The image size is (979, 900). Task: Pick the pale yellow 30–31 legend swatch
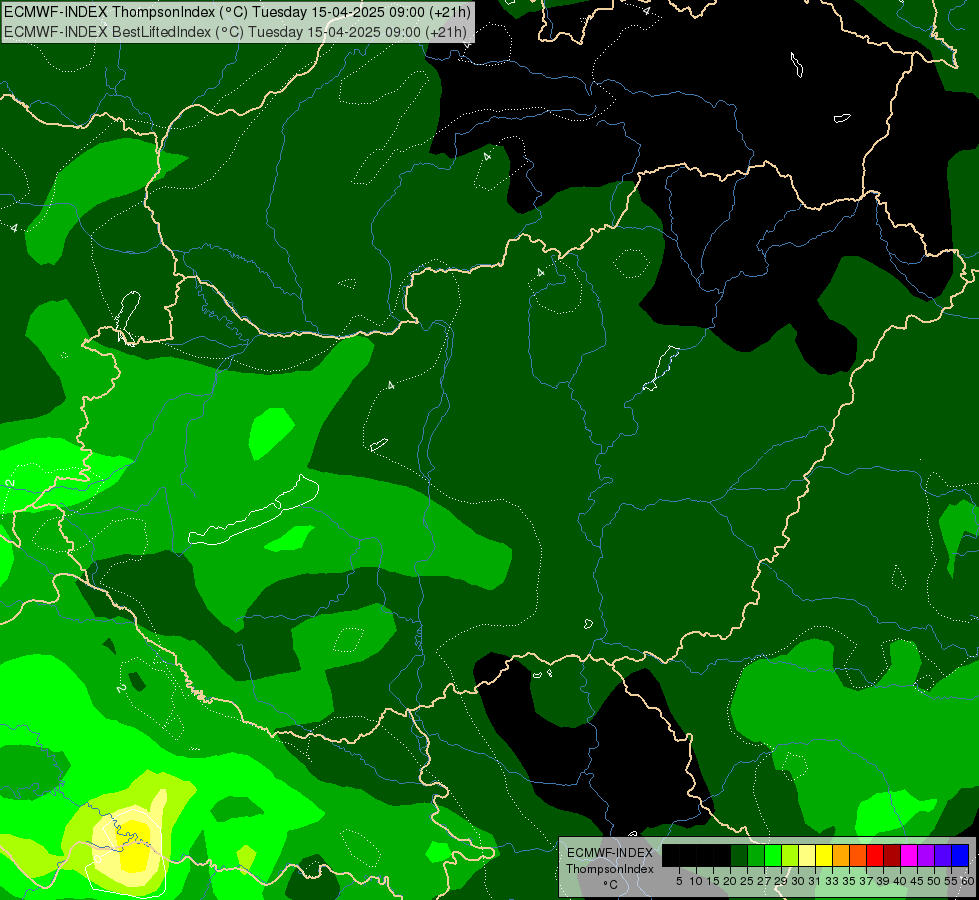(807, 855)
